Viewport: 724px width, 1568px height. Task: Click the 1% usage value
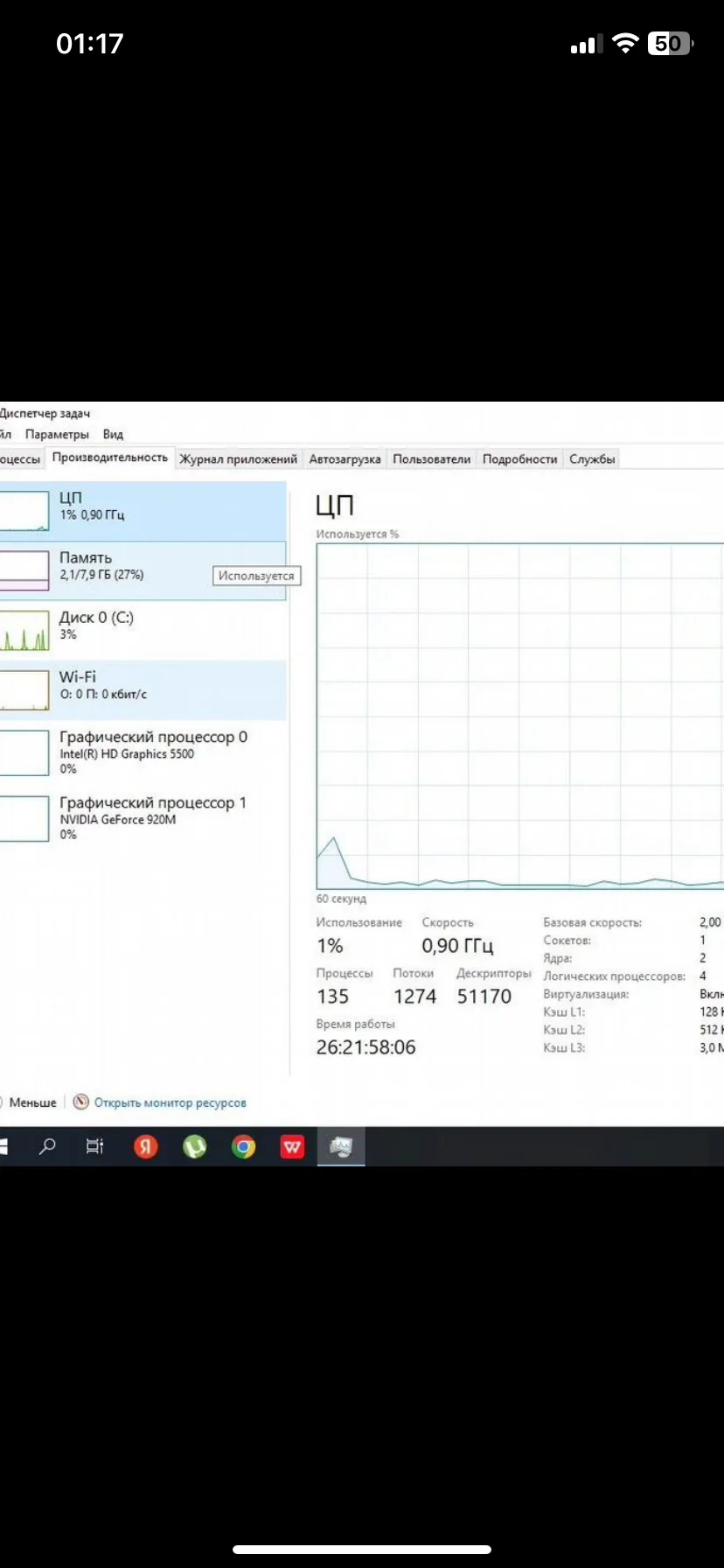point(330,946)
